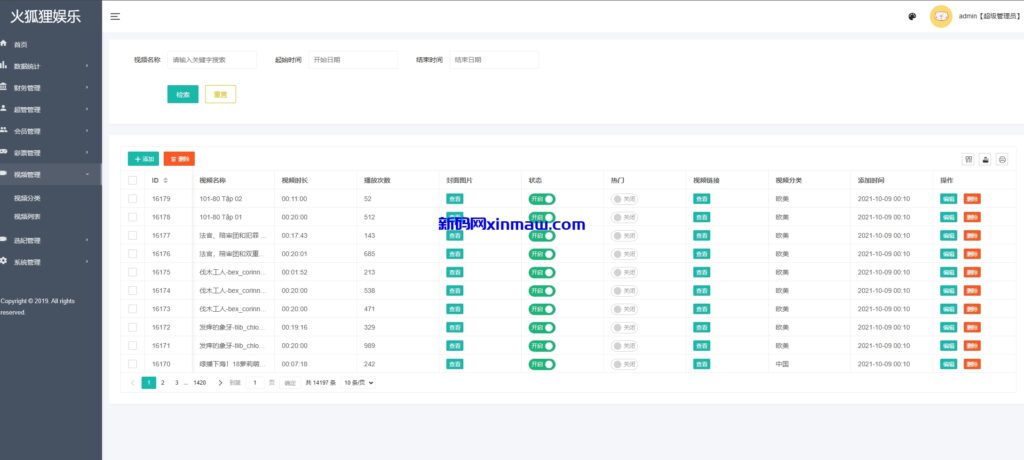Screen dimensions: 1024x460
Task: Select all rows with the header checkbox
Action: pos(132,181)
